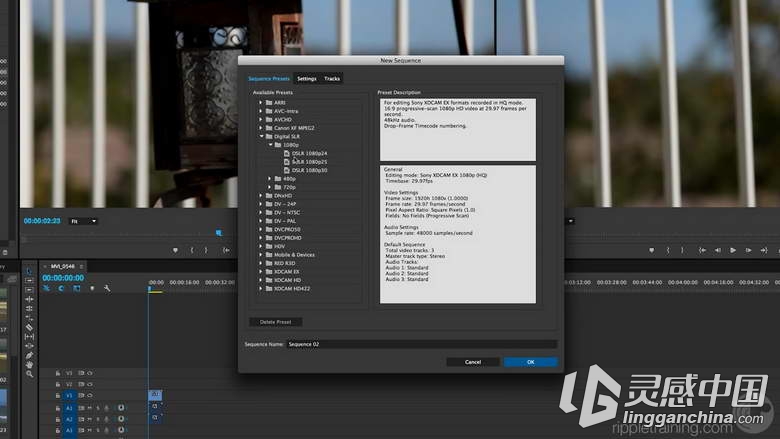Select the Hand tool
Screen dimensions: 780x439
click(29, 365)
